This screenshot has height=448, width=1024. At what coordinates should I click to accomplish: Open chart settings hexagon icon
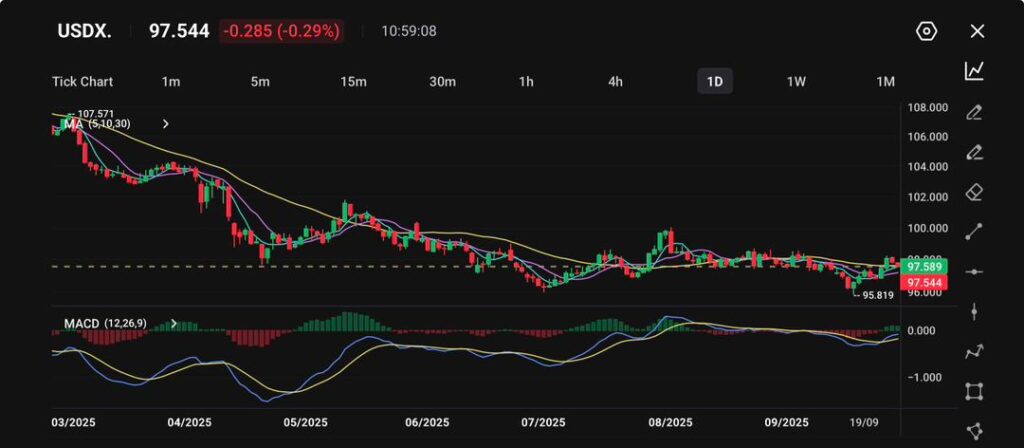pyautogui.click(x=926, y=31)
